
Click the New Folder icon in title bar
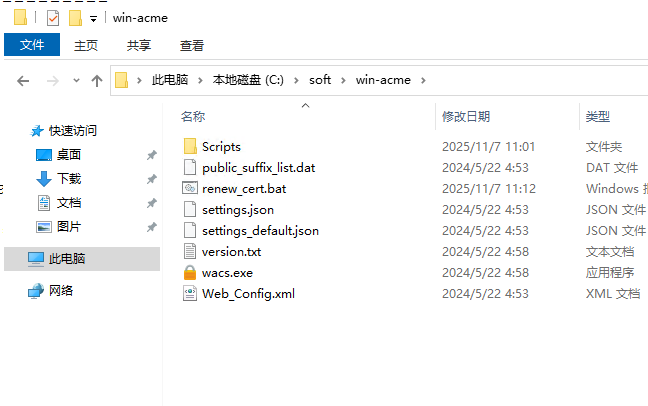pos(75,18)
